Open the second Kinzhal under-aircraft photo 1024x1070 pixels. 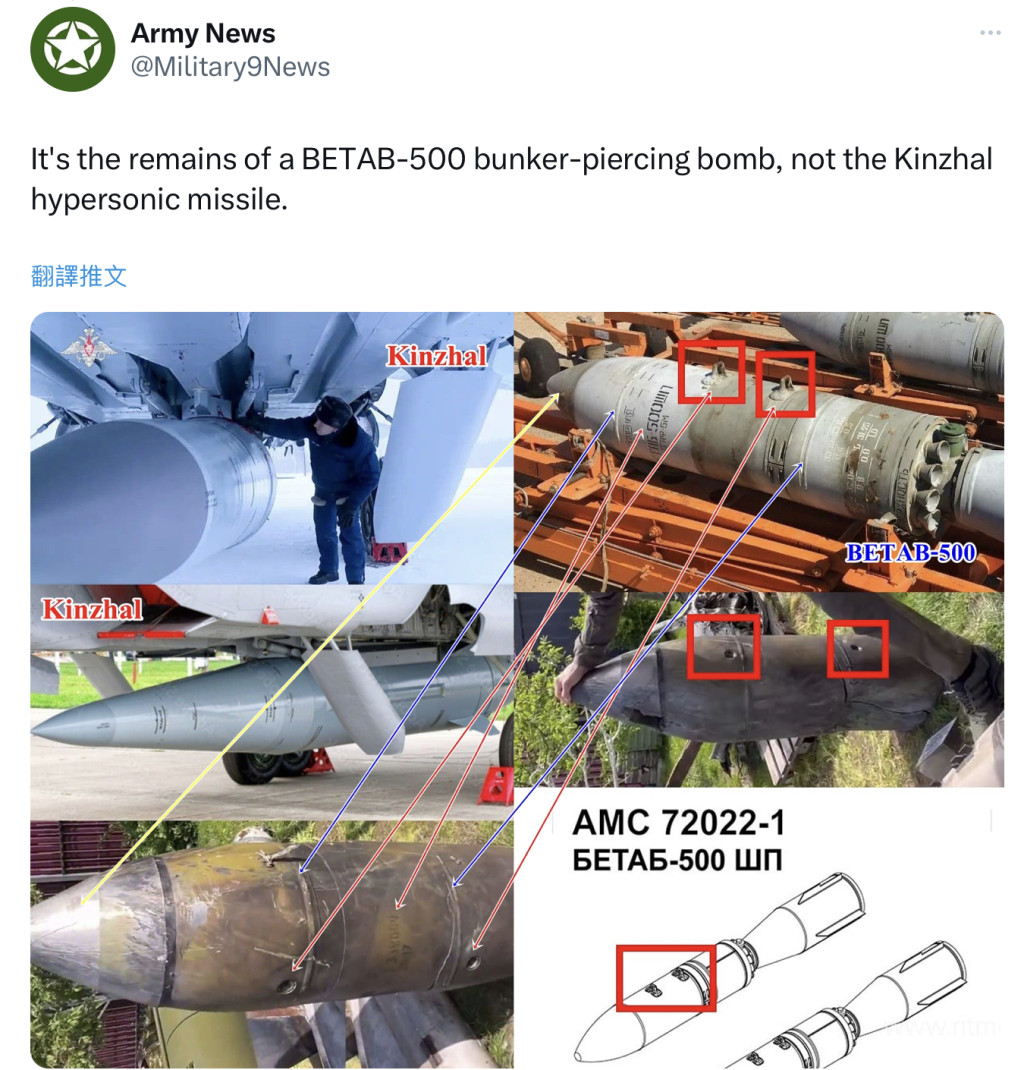(272, 703)
